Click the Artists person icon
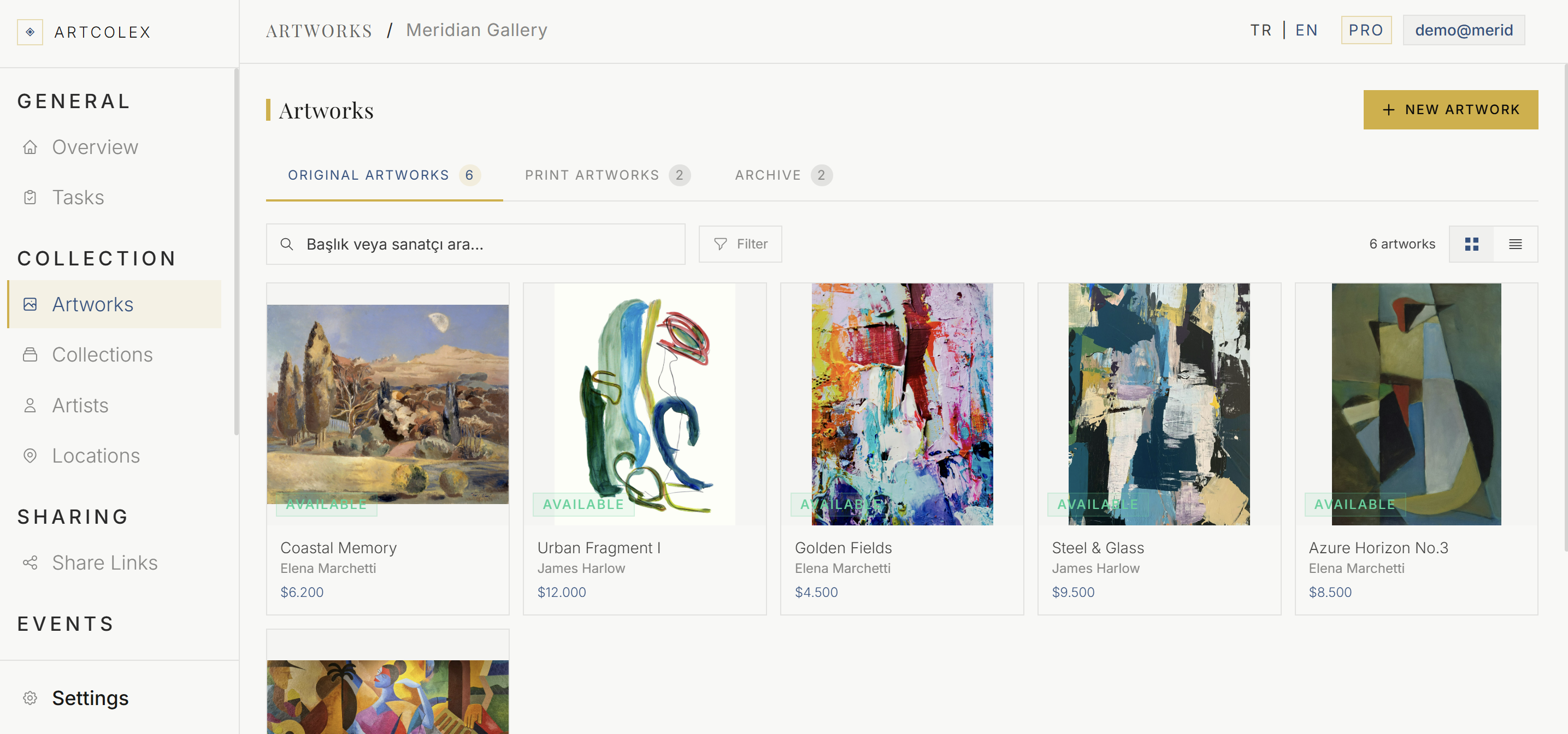This screenshot has height=734, width=1568. click(30, 405)
